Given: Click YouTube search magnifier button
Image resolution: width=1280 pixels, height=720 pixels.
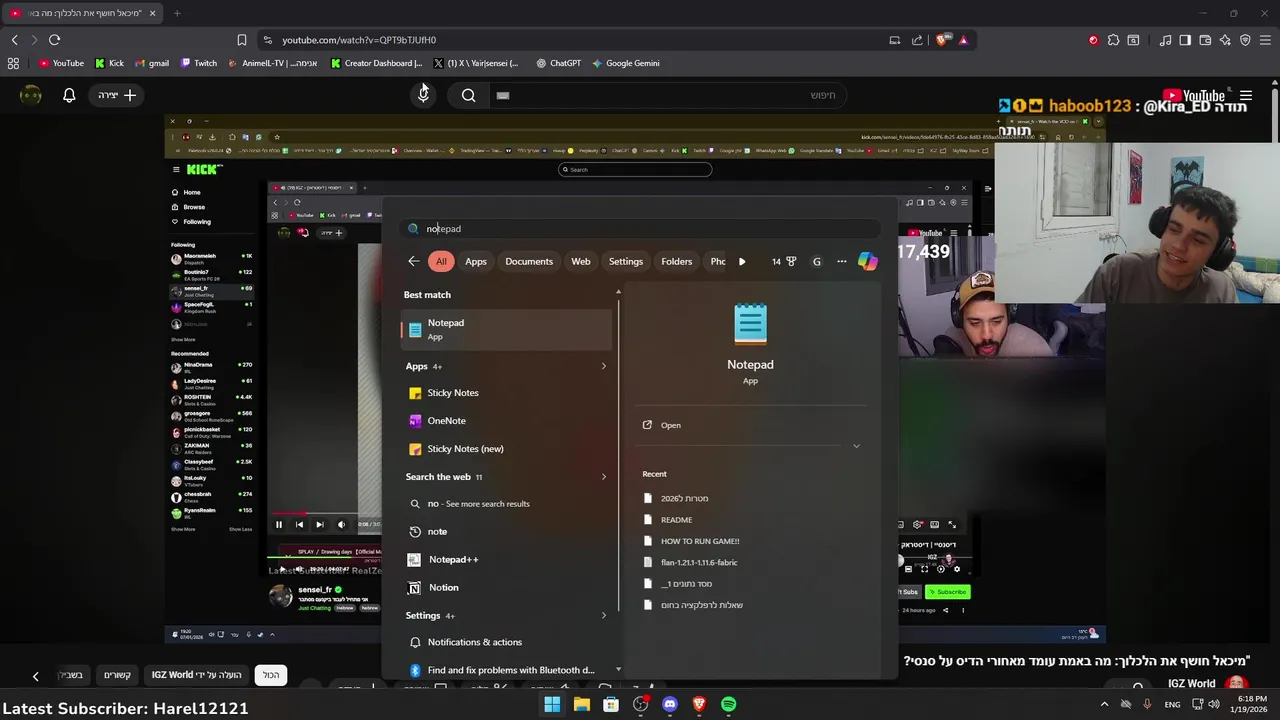Looking at the screenshot, I should pyautogui.click(x=468, y=95).
